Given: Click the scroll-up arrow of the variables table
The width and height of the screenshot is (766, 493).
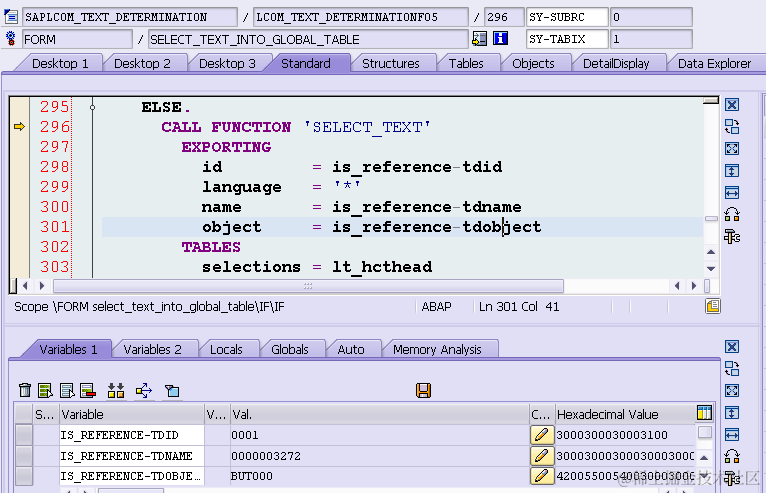Looking at the screenshot, I should (x=704, y=457).
